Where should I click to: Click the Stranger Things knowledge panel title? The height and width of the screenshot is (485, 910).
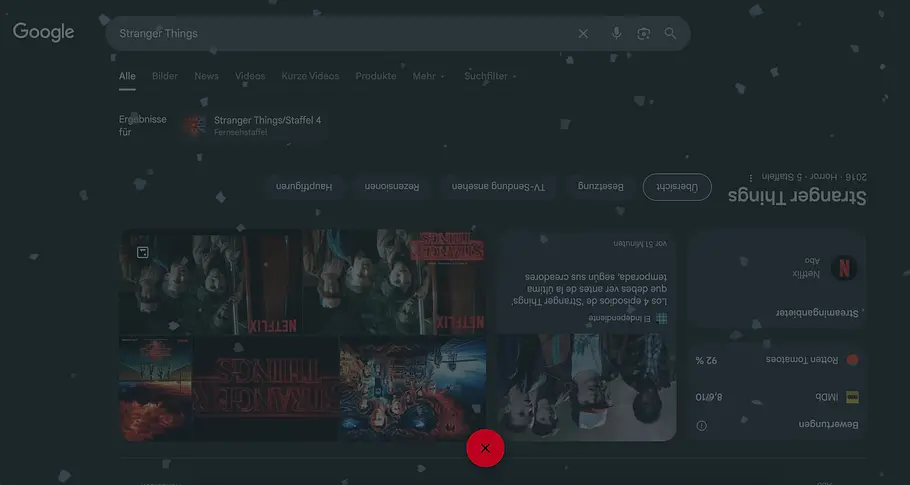click(797, 197)
